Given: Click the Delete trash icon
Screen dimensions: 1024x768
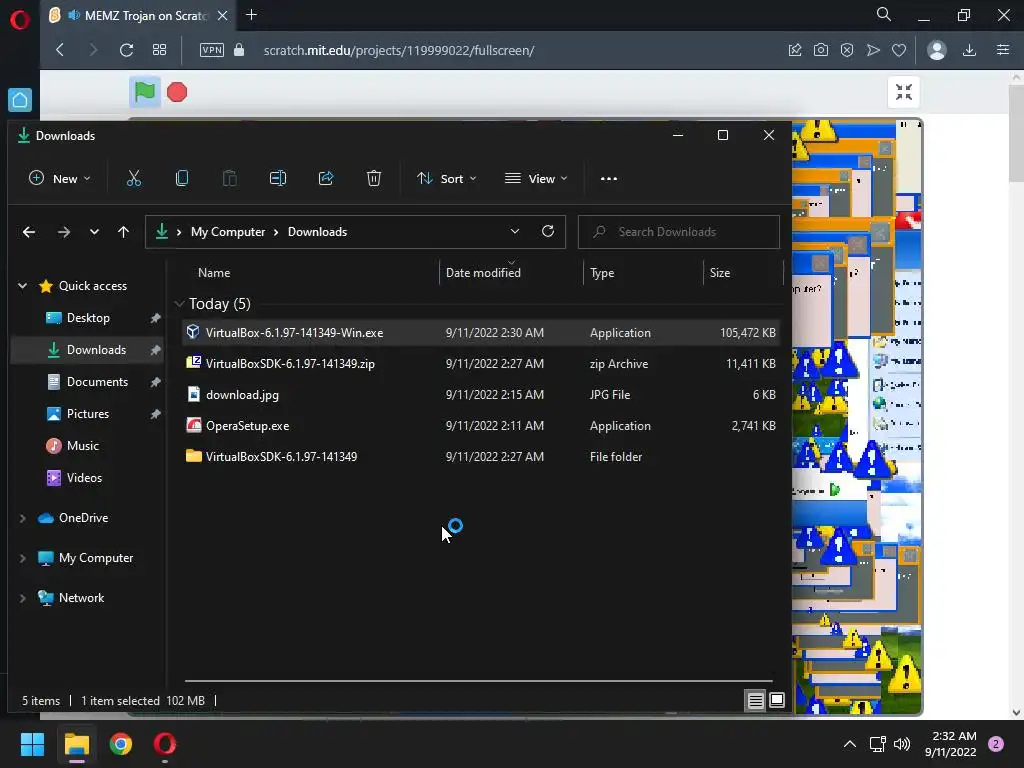Looking at the screenshot, I should coord(374,178).
